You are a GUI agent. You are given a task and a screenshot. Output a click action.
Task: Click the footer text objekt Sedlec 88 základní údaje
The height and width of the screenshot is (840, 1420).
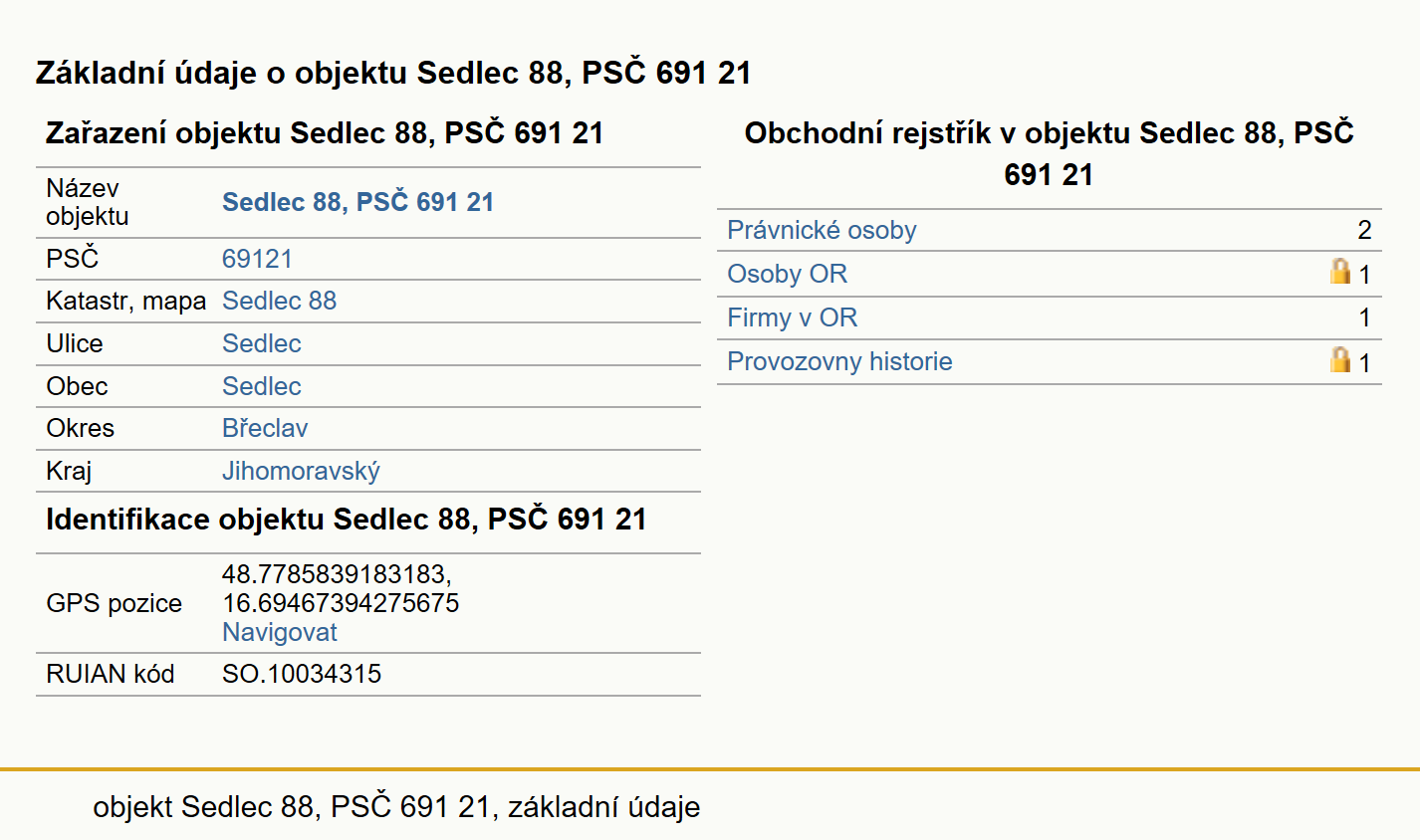click(396, 806)
